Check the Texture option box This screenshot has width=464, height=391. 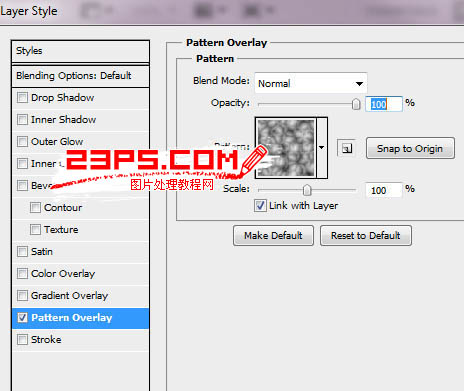[x=35, y=230]
